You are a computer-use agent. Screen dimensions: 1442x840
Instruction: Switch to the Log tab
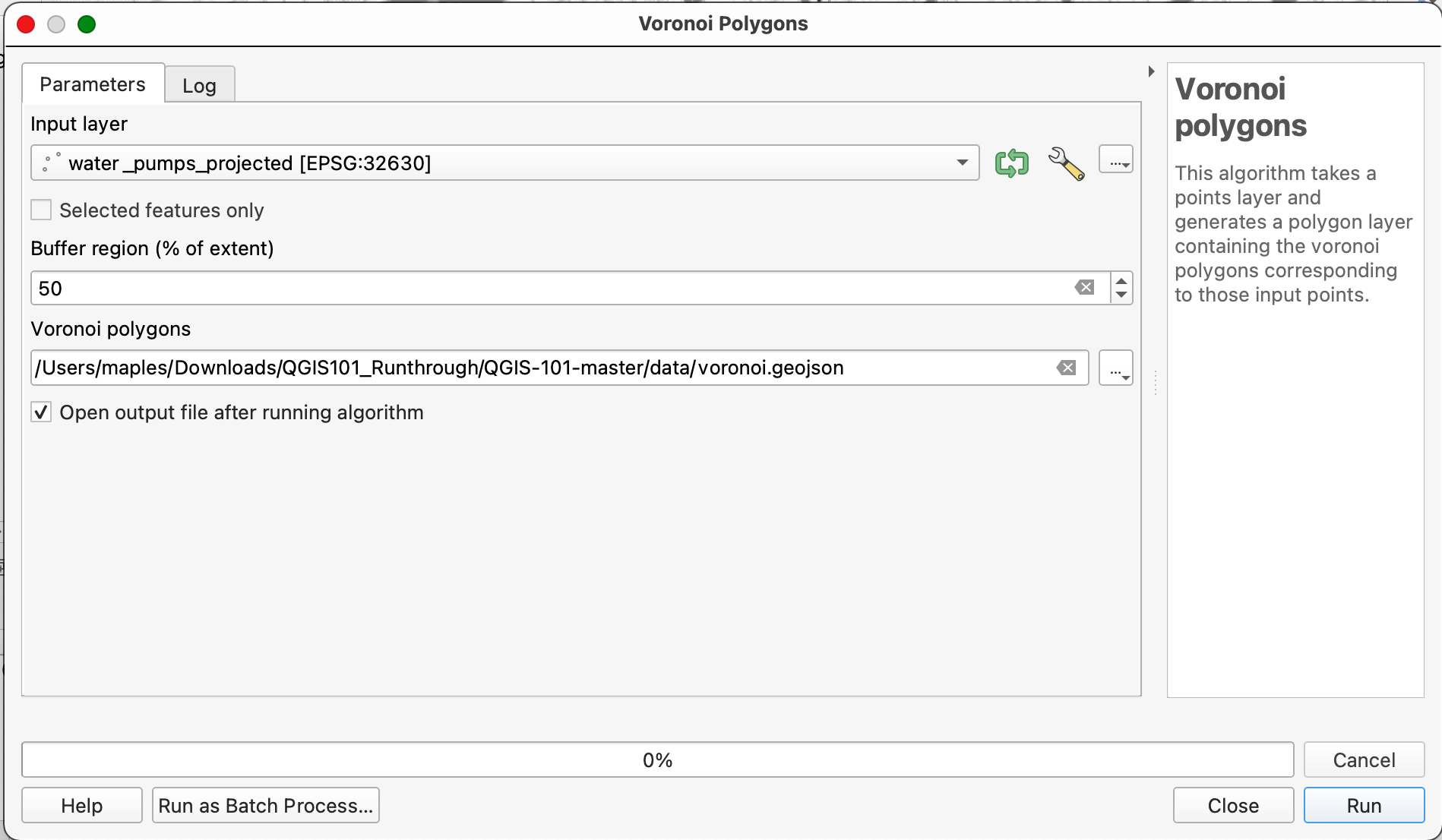(200, 85)
